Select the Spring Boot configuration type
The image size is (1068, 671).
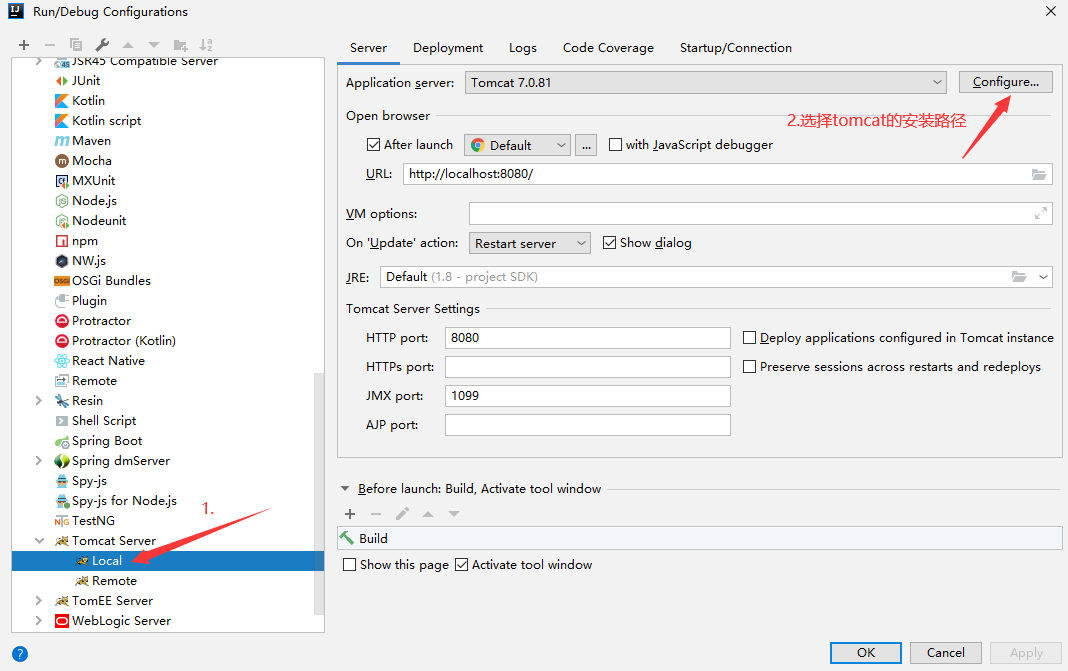point(107,441)
